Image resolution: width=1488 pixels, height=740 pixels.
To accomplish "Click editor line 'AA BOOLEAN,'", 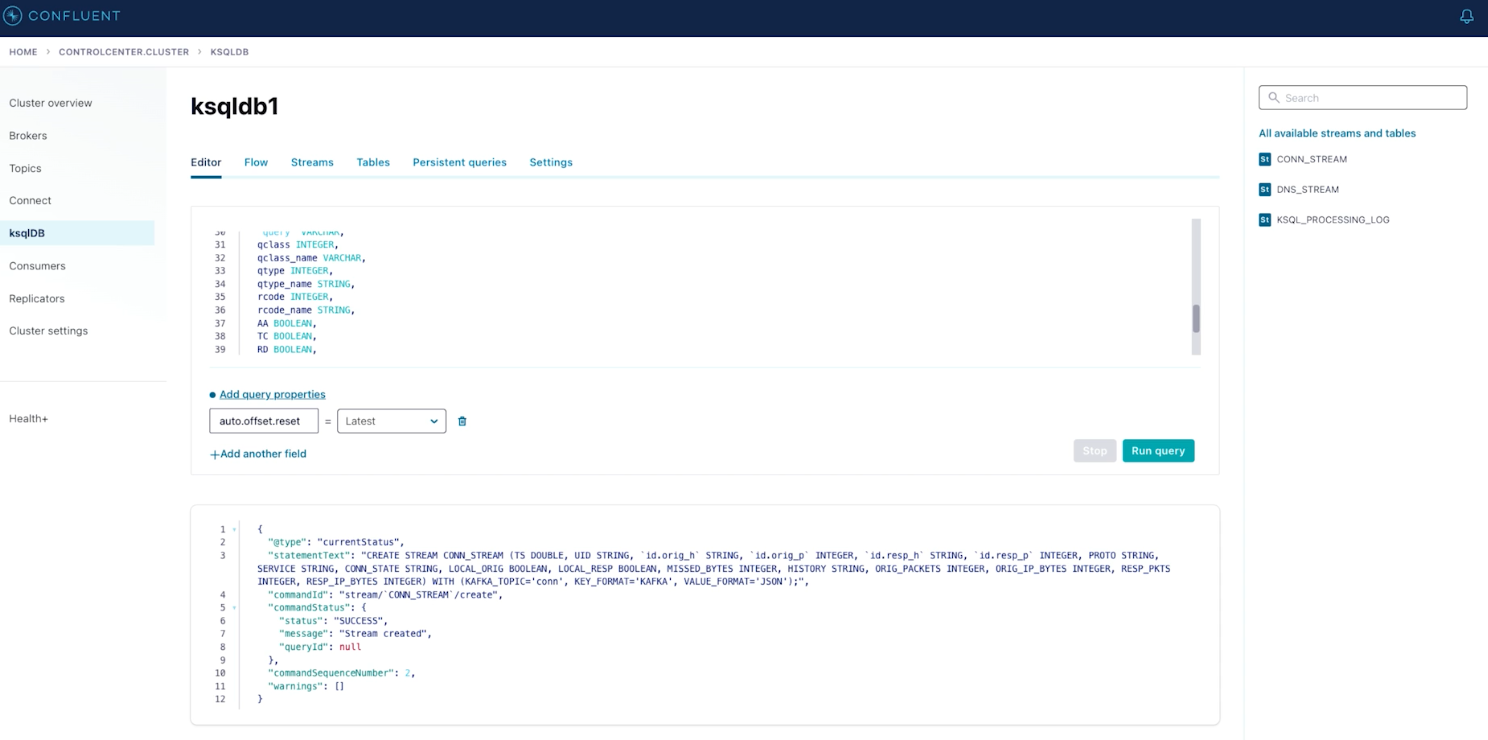I will [287, 323].
